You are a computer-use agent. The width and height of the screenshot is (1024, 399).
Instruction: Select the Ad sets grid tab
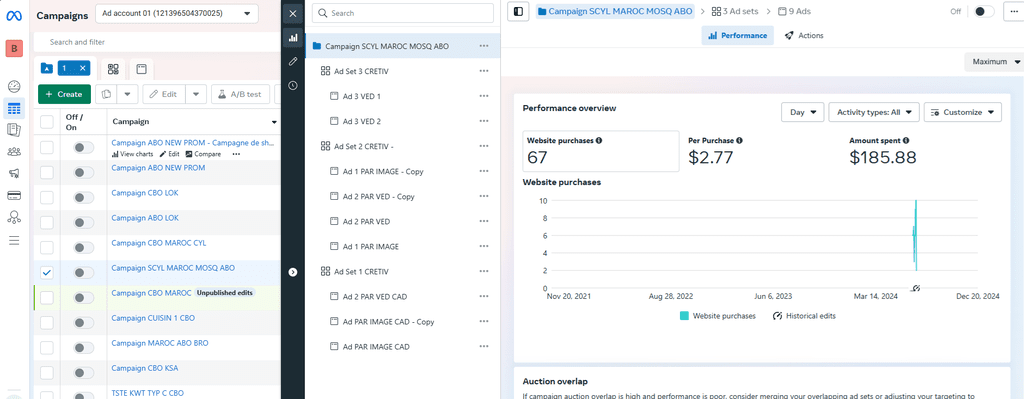point(113,69)
